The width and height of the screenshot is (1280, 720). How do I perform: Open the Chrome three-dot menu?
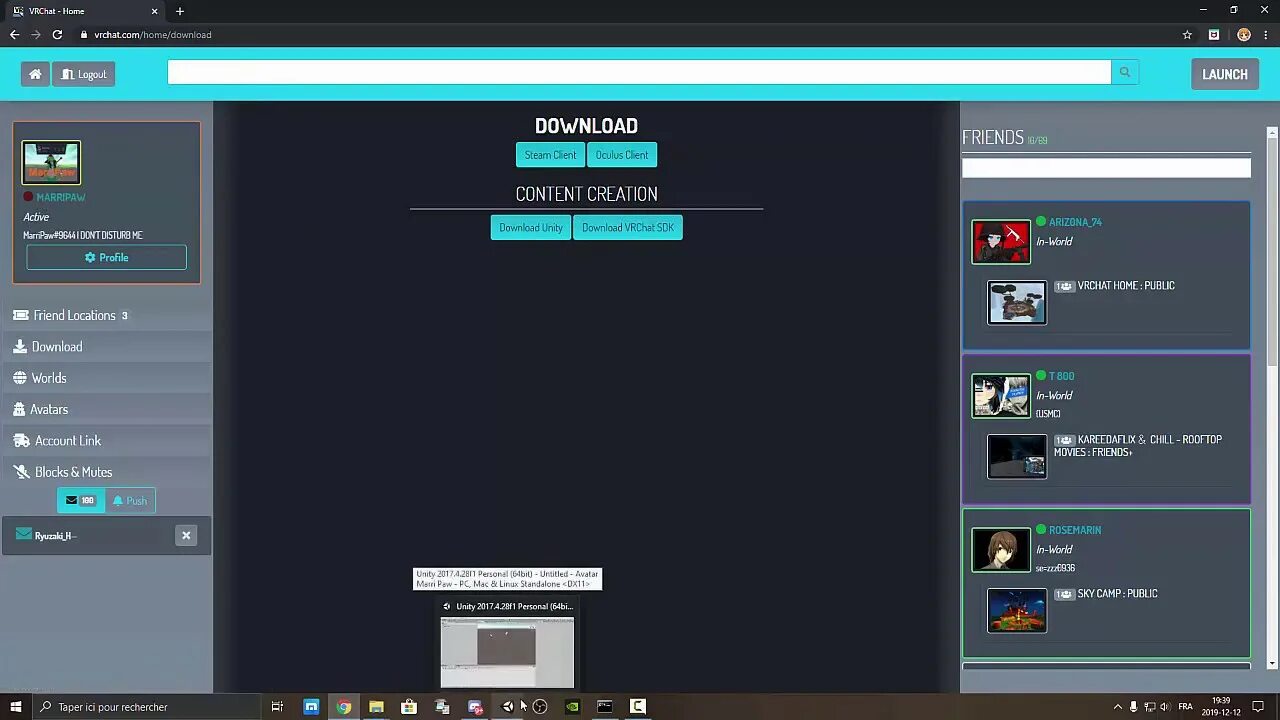[x=1266, y=34]
